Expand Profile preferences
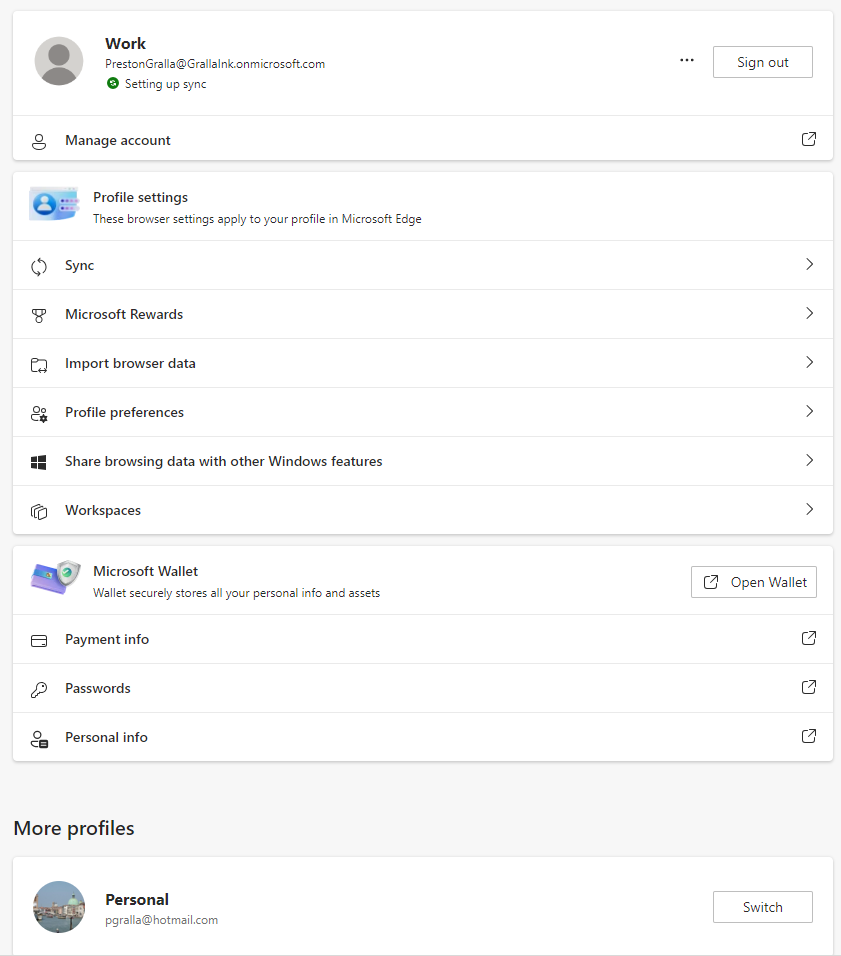Screen dimensions: 841x956 click(809, 412)
